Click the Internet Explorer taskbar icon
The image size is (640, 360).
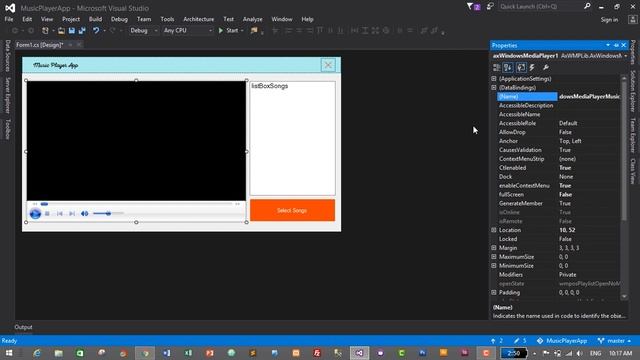[37, 353]
